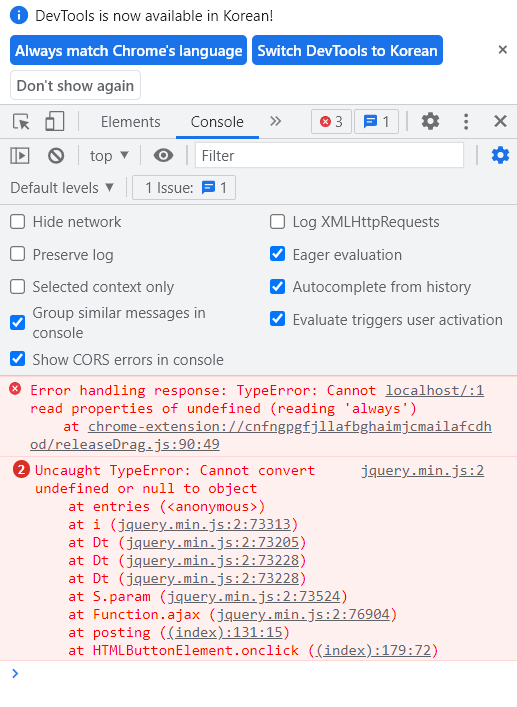The height and width of the screenshot is (707, 517).
Task: Focus the console Filter input field
Action: [329, 156]
